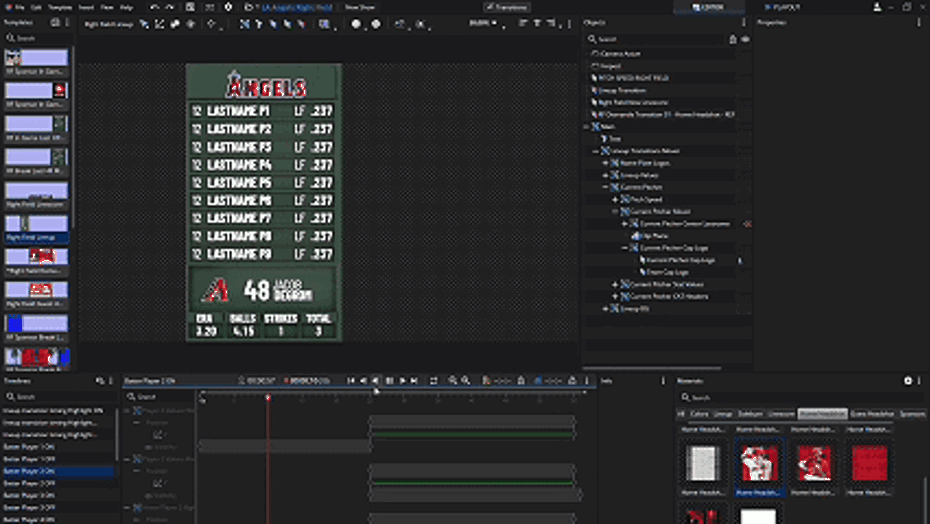
Task: Click the play button in timeline controls
Action: tap(402, 381)
